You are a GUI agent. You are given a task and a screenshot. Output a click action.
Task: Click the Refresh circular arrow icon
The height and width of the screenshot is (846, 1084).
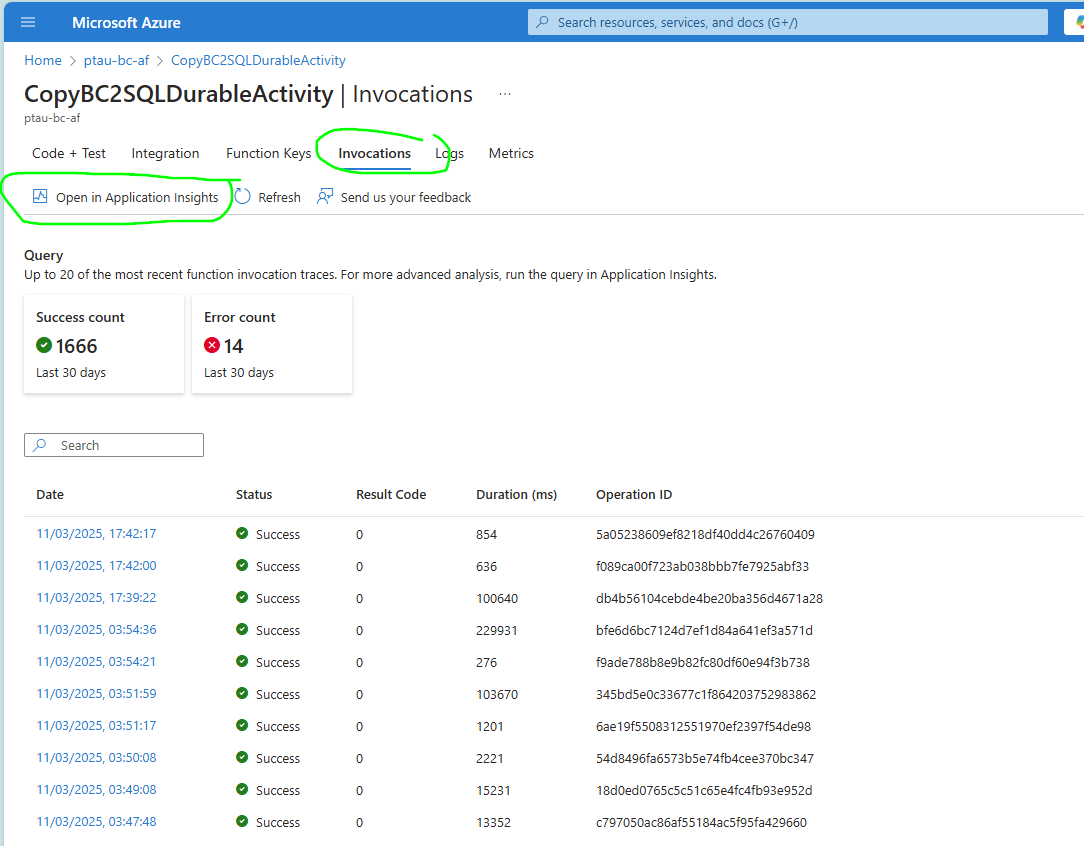tap(243, 196)
